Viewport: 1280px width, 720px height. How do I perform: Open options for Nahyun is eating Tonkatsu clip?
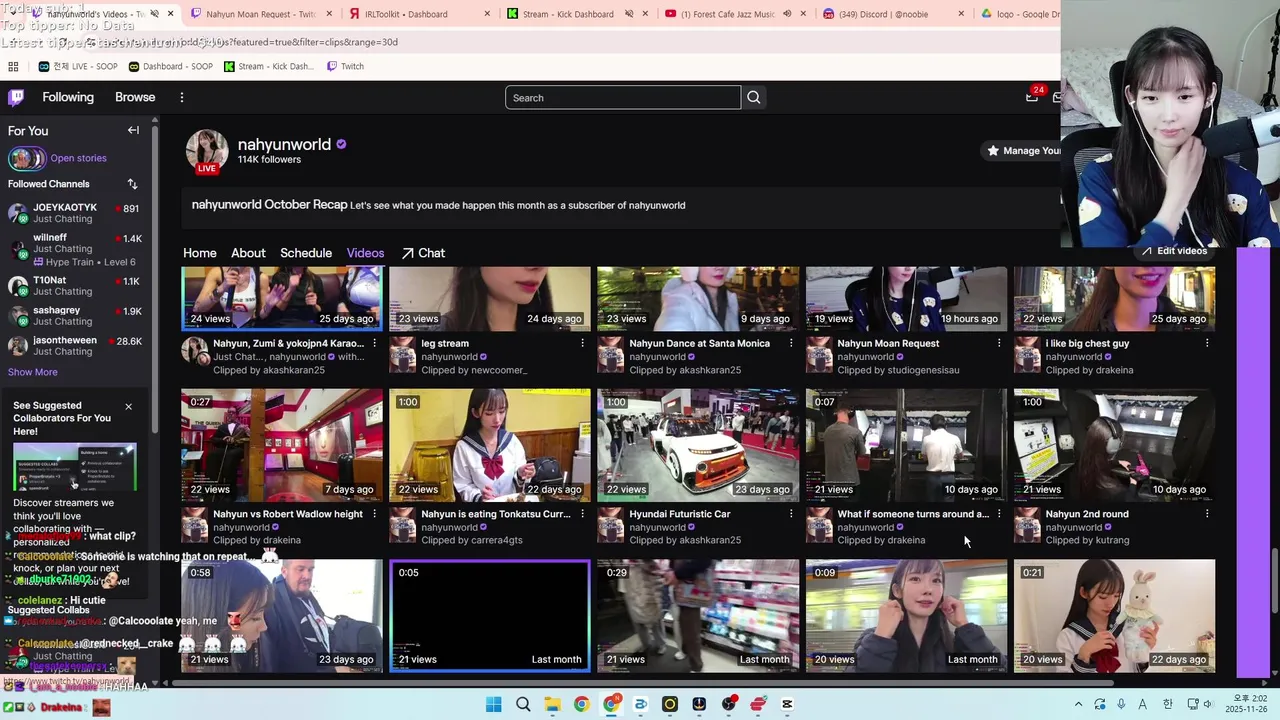click(x=582, y=514)
